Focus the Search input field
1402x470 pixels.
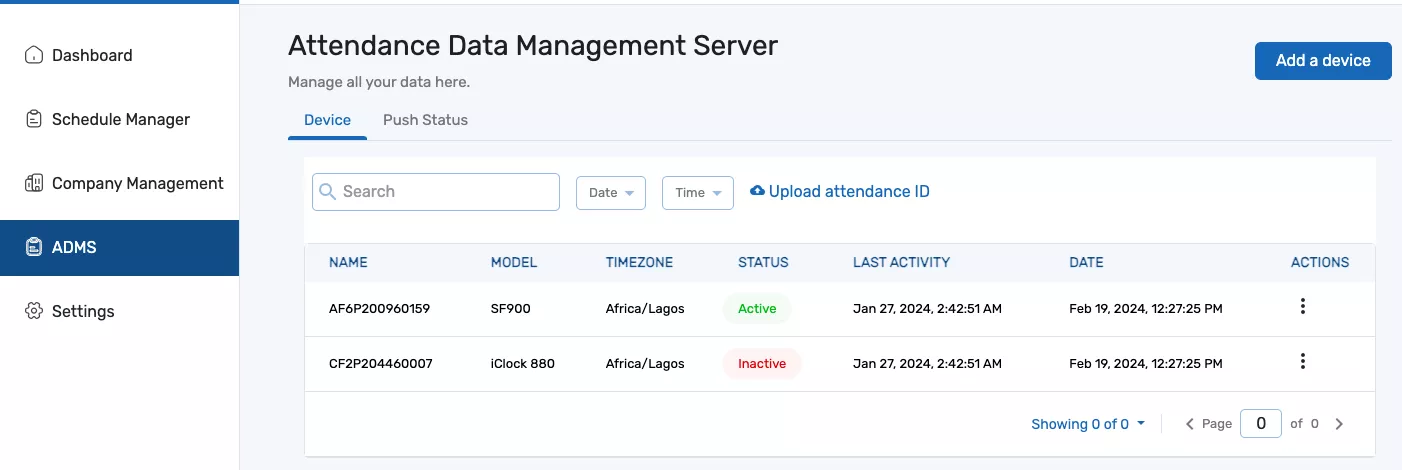(436, 191)
